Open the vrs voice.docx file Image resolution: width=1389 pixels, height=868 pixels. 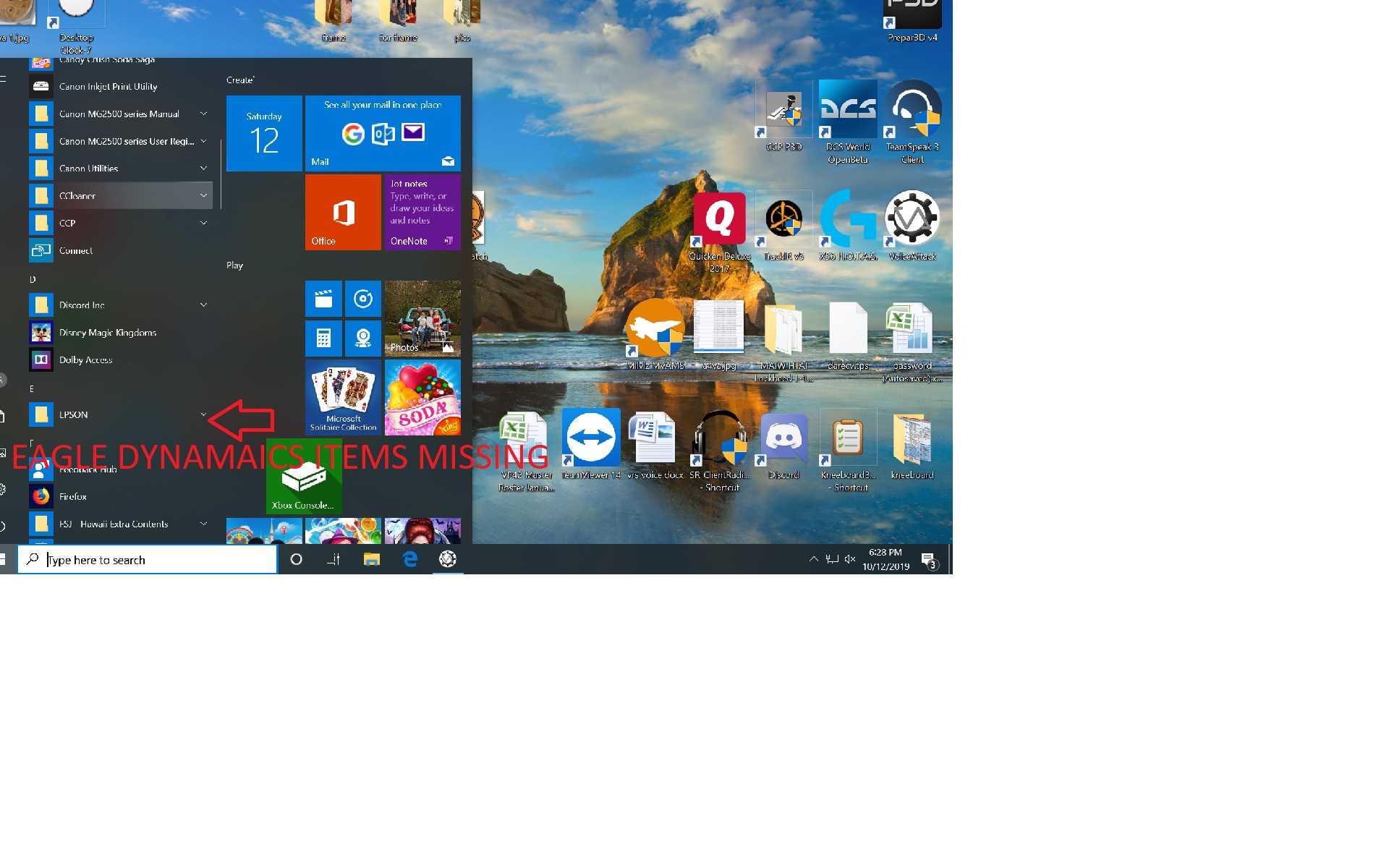point(655,446)
